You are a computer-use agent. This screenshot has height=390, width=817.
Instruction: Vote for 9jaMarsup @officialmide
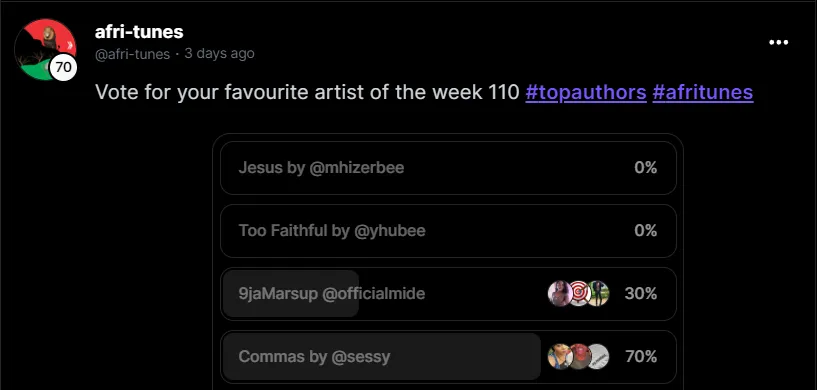pos(448,294)
